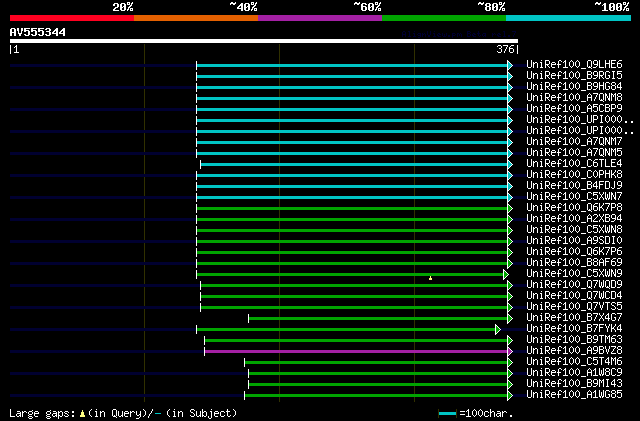
Task: Open the UniRef100_A7QNM7 hit label
Action: pyautogui.click(x=574, y=142)
